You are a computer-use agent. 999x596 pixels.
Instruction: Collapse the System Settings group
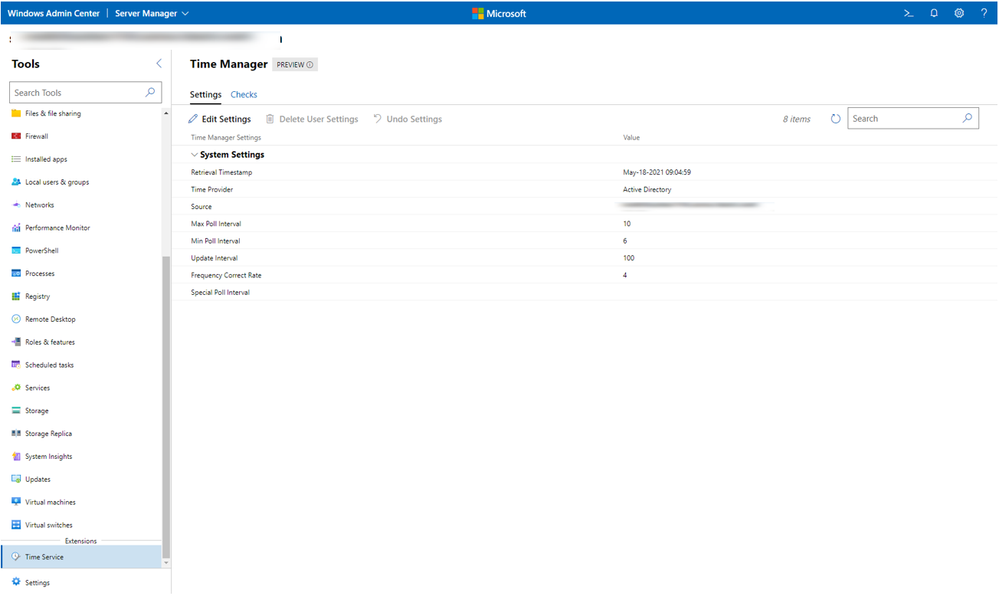194,155
